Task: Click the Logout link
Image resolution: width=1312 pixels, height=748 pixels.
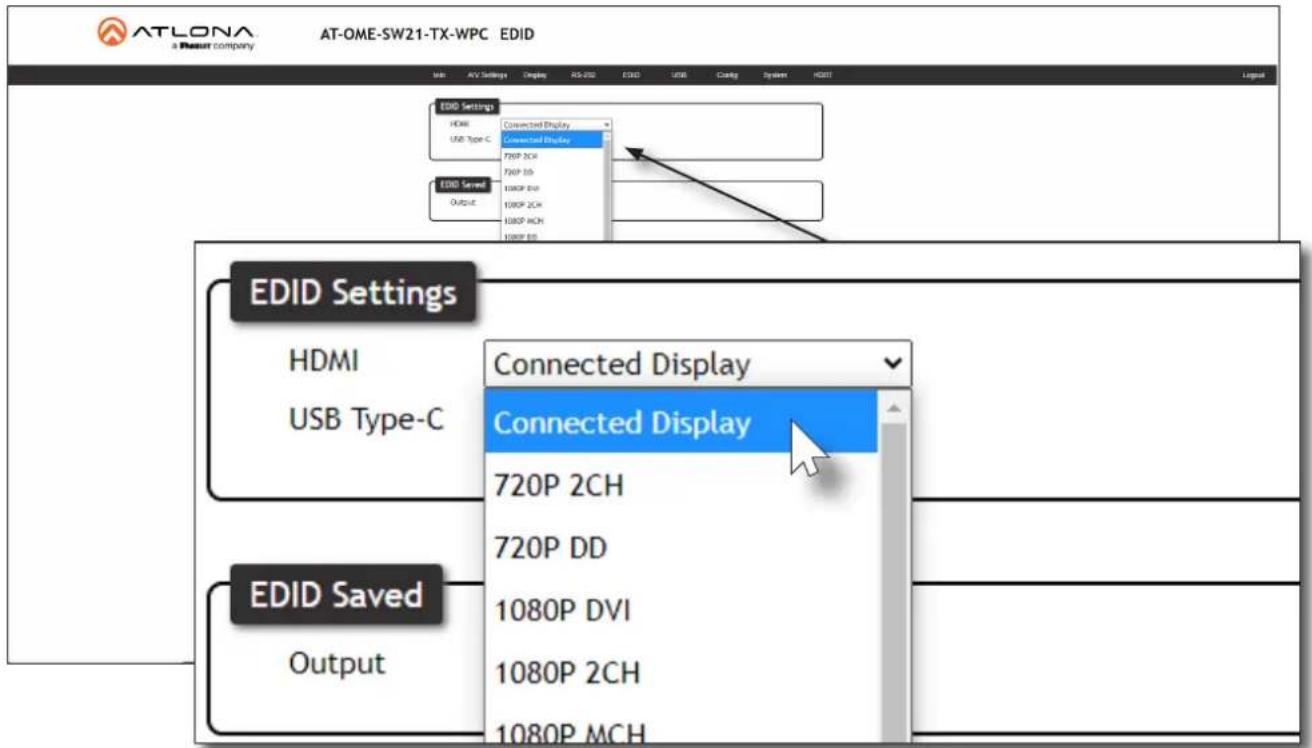Action: point(1254,75)
